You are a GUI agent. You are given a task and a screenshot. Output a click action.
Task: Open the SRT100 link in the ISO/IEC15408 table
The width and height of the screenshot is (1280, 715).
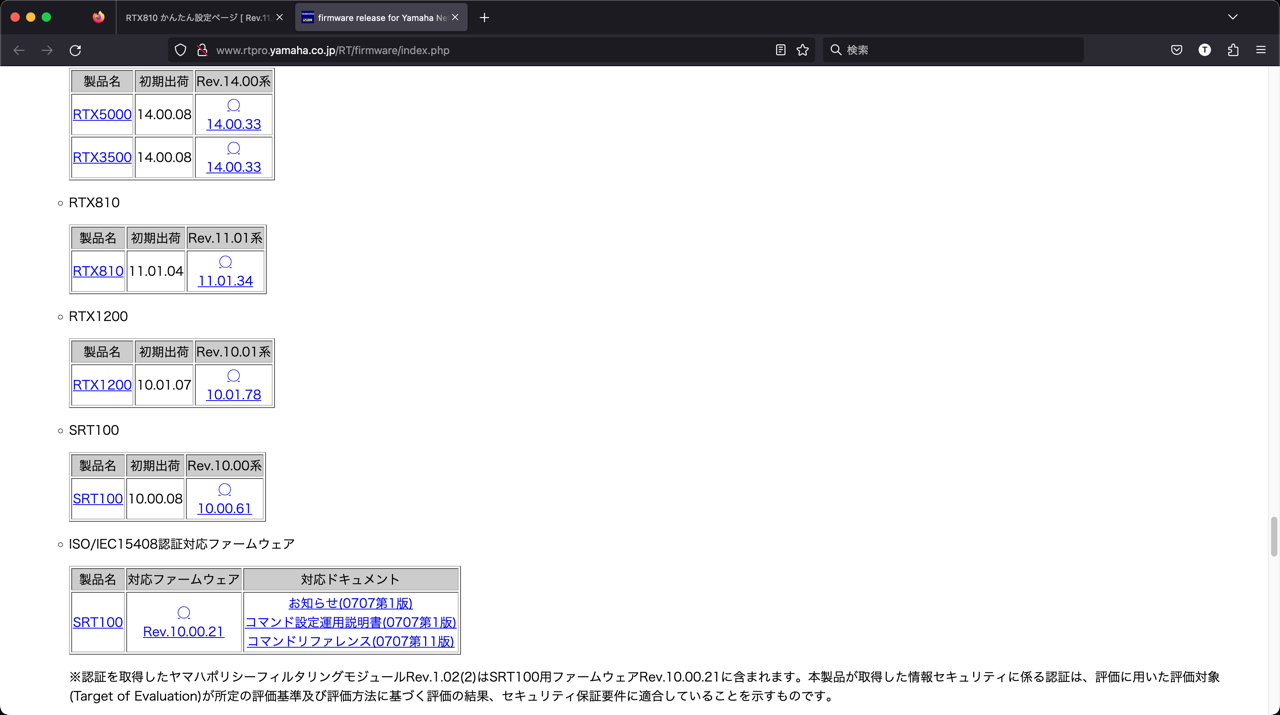(x=98, y=622)
